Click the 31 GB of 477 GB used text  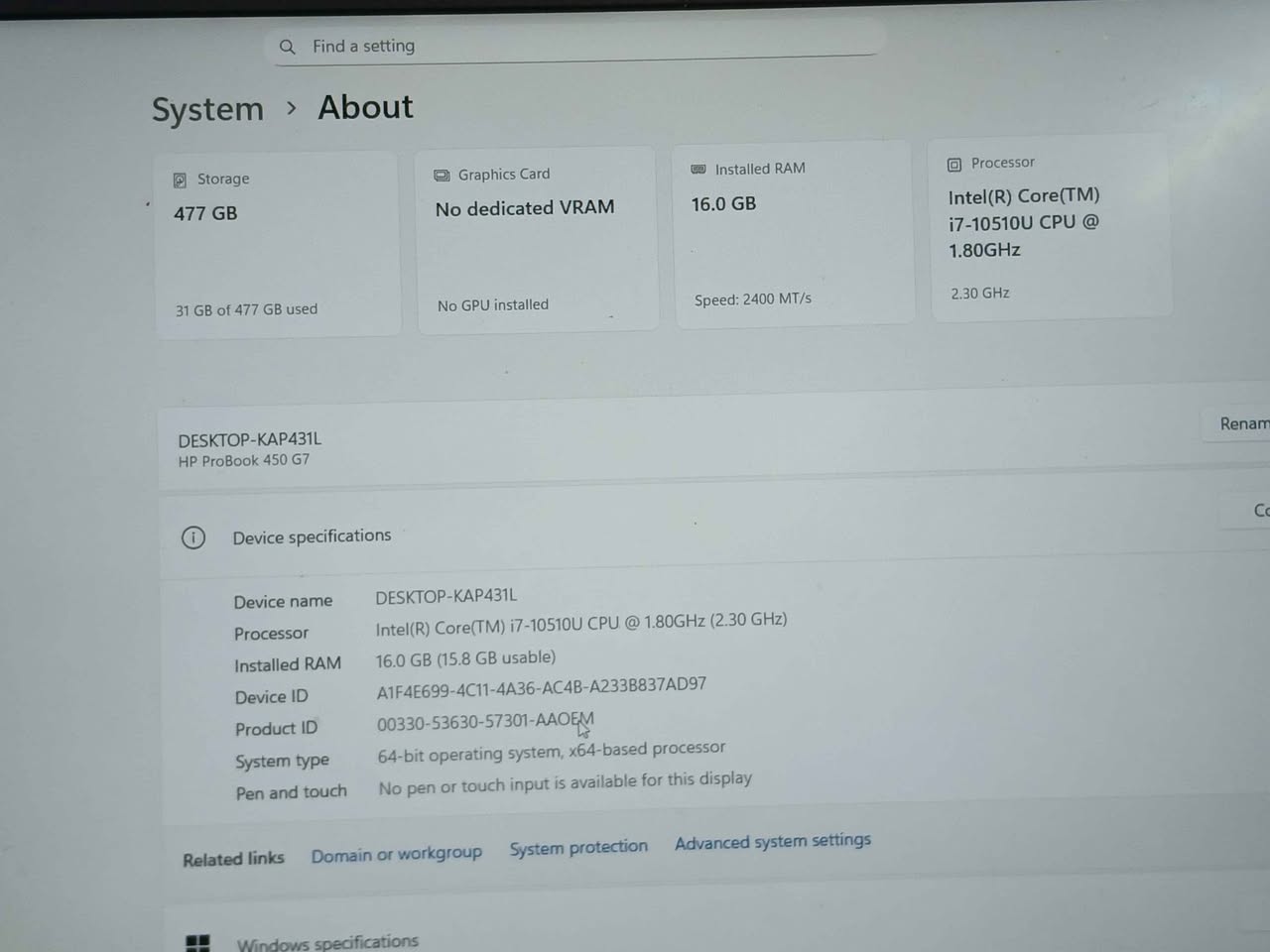coord(247,309)
